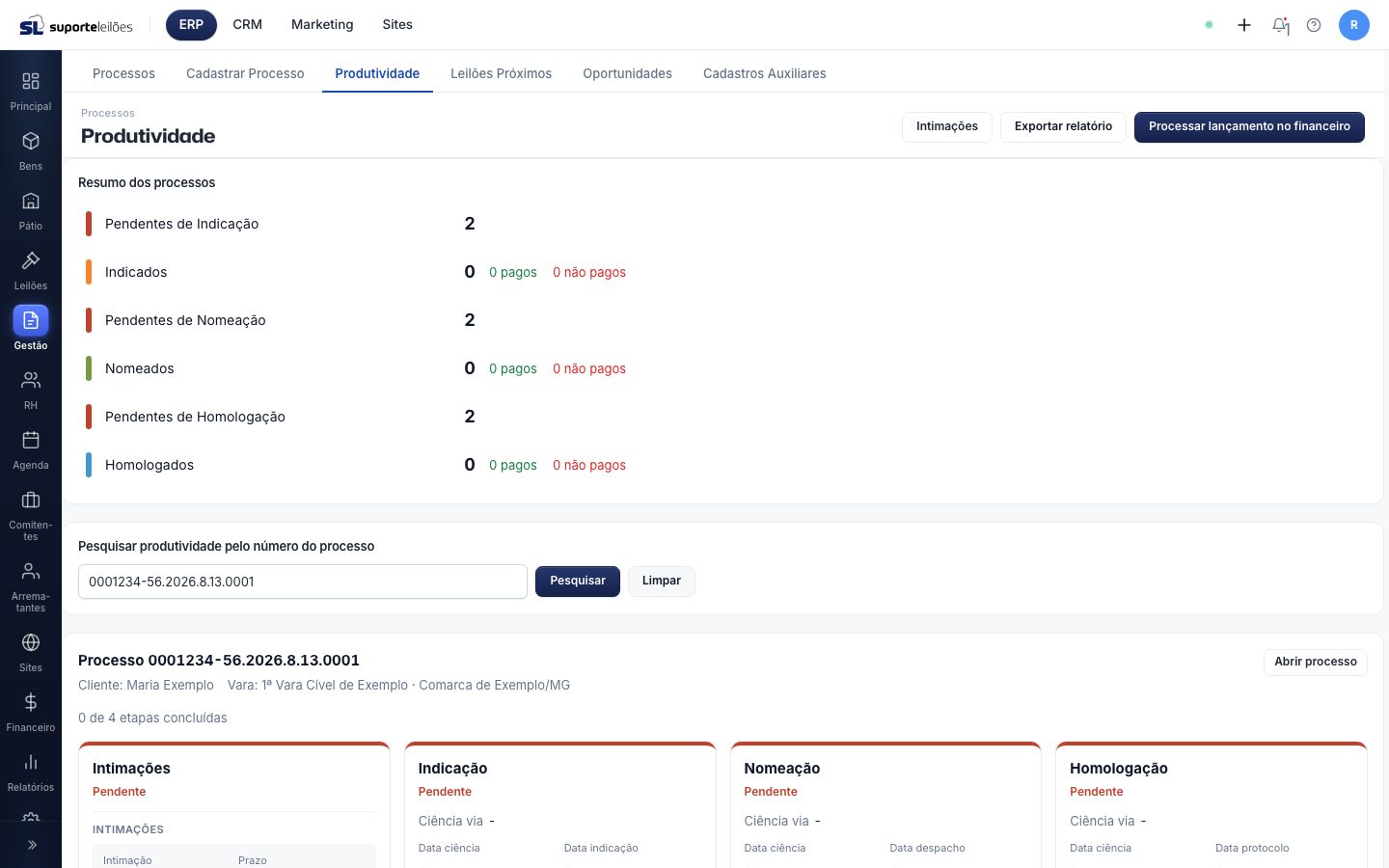The height and width of the screenshot is (868, 1389).
Task: Focus the process number search field
Action: coord(303,582)
